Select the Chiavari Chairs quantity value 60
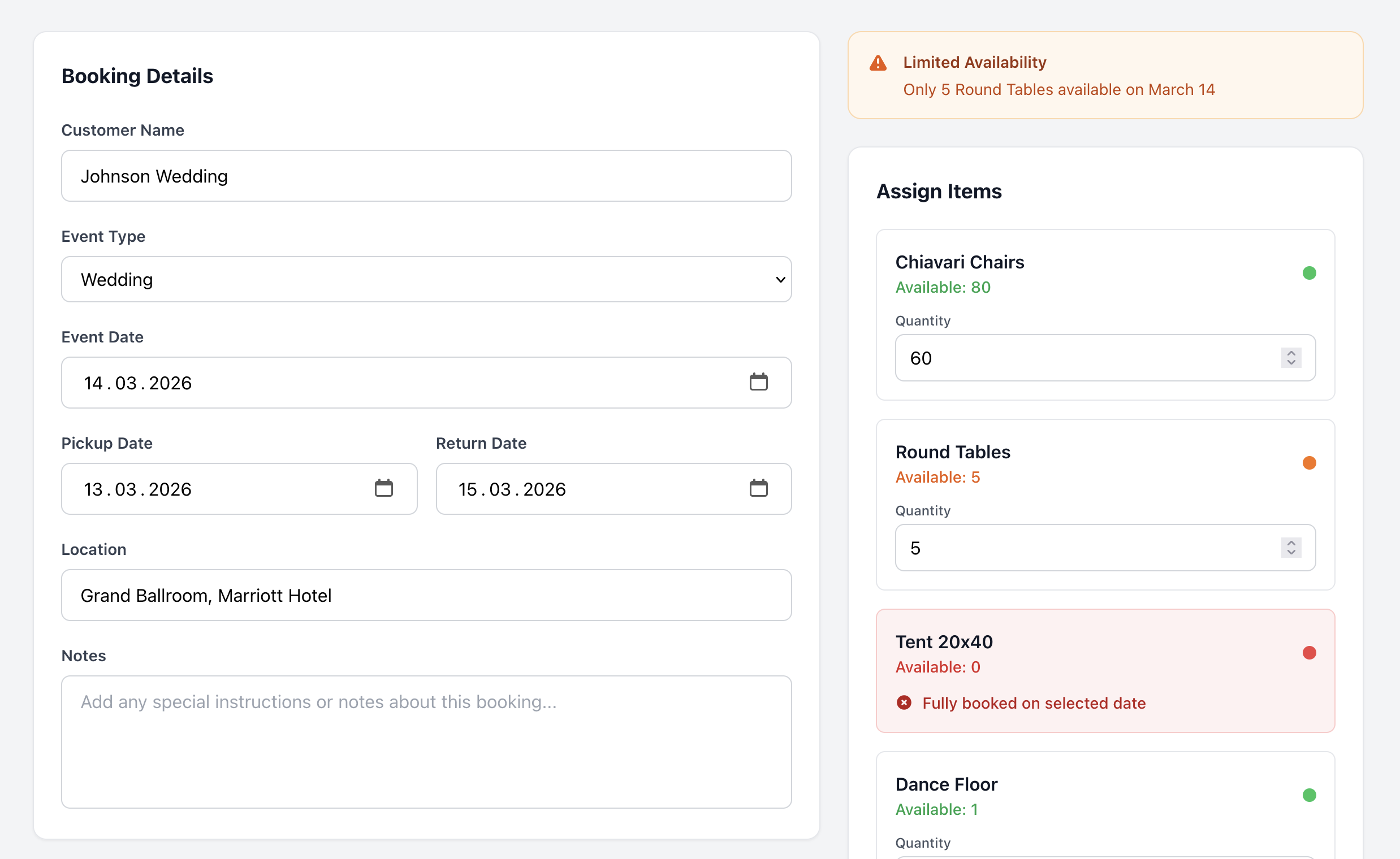 922,358
